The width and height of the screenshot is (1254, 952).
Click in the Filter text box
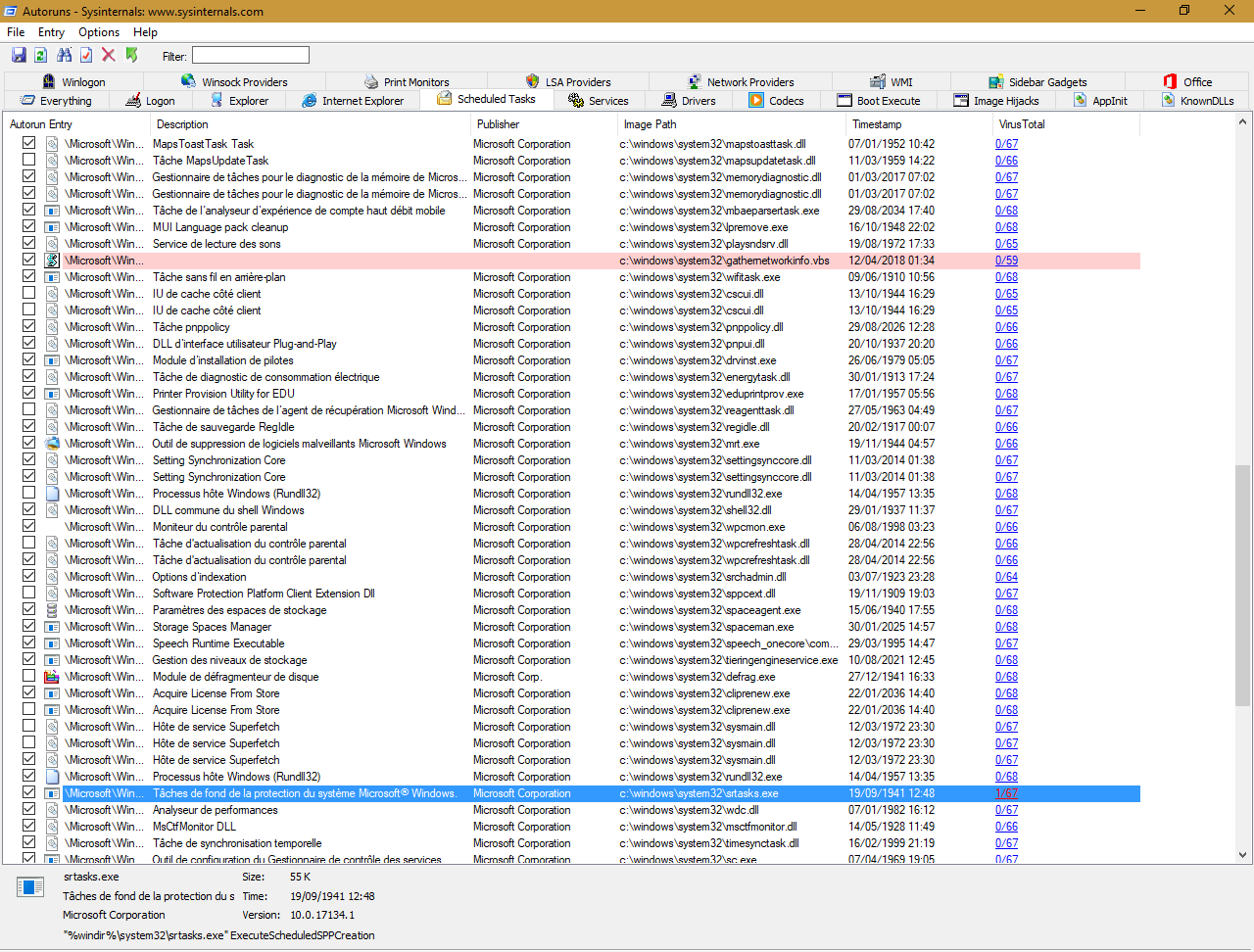251,56
